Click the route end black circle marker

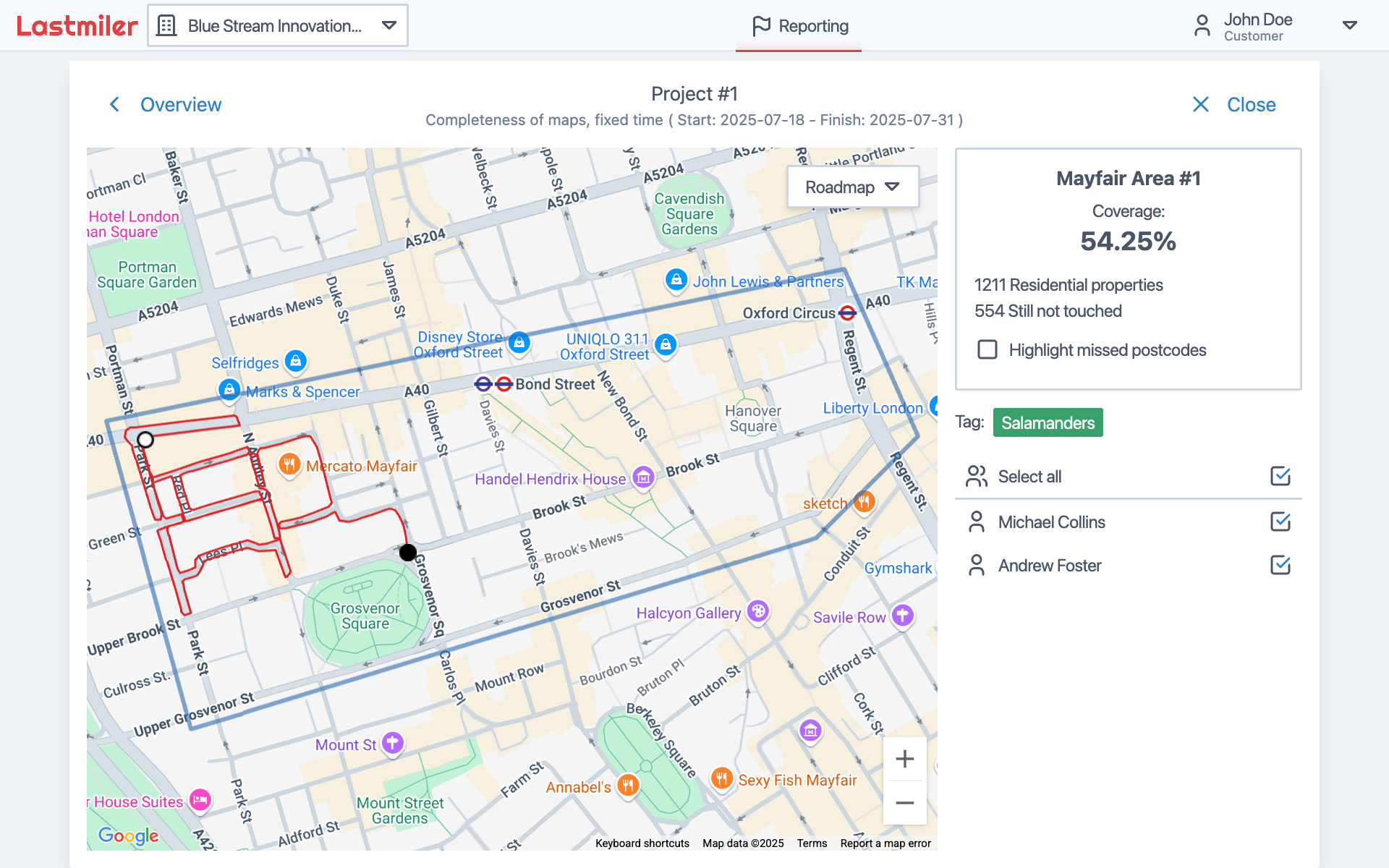(408, 553)
